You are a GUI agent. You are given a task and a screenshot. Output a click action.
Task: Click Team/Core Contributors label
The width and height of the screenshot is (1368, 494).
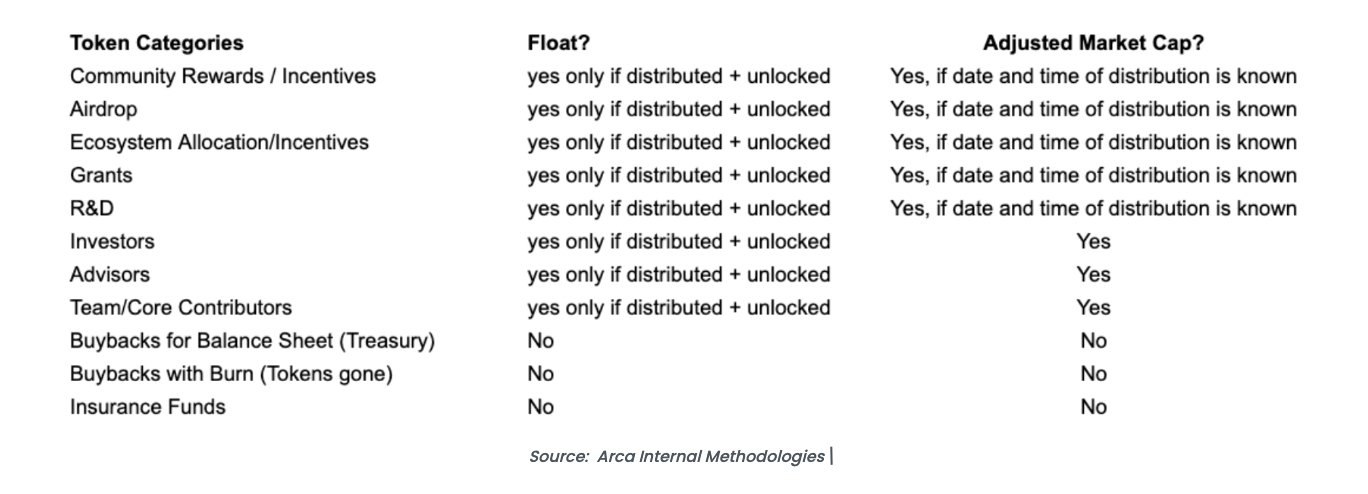pos(181,307)
